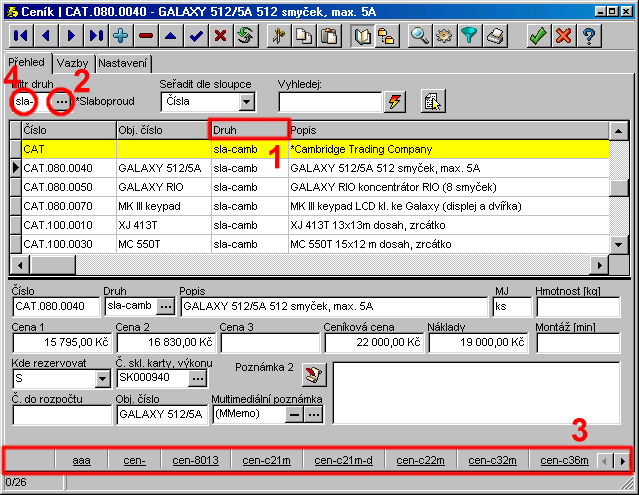Confirm with the green checkmark button
Image resolution: width=639 pixels, height=495 pixels.
tap(538, 35)
